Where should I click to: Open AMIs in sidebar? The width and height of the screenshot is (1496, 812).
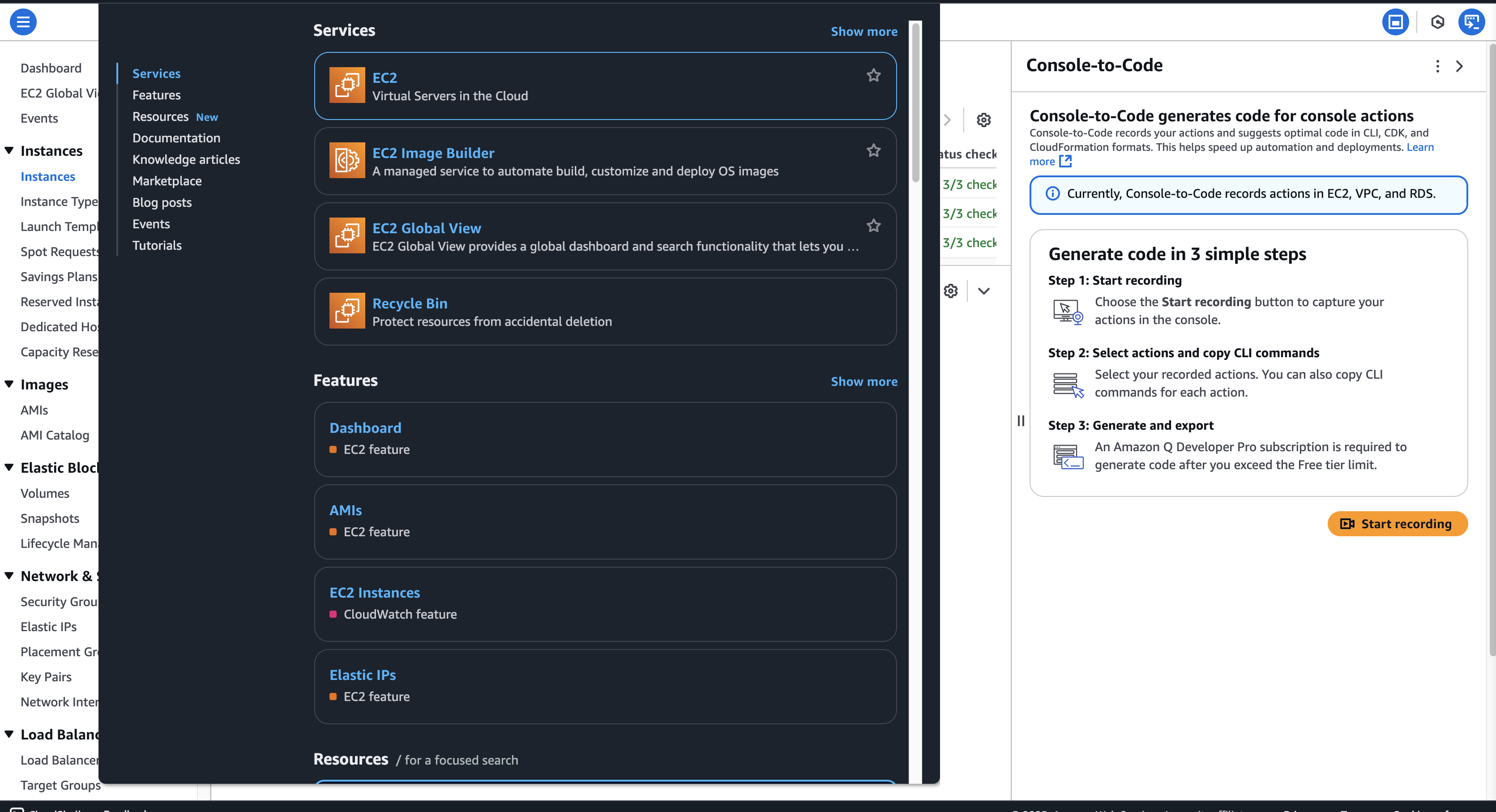(x=34, y=410)
